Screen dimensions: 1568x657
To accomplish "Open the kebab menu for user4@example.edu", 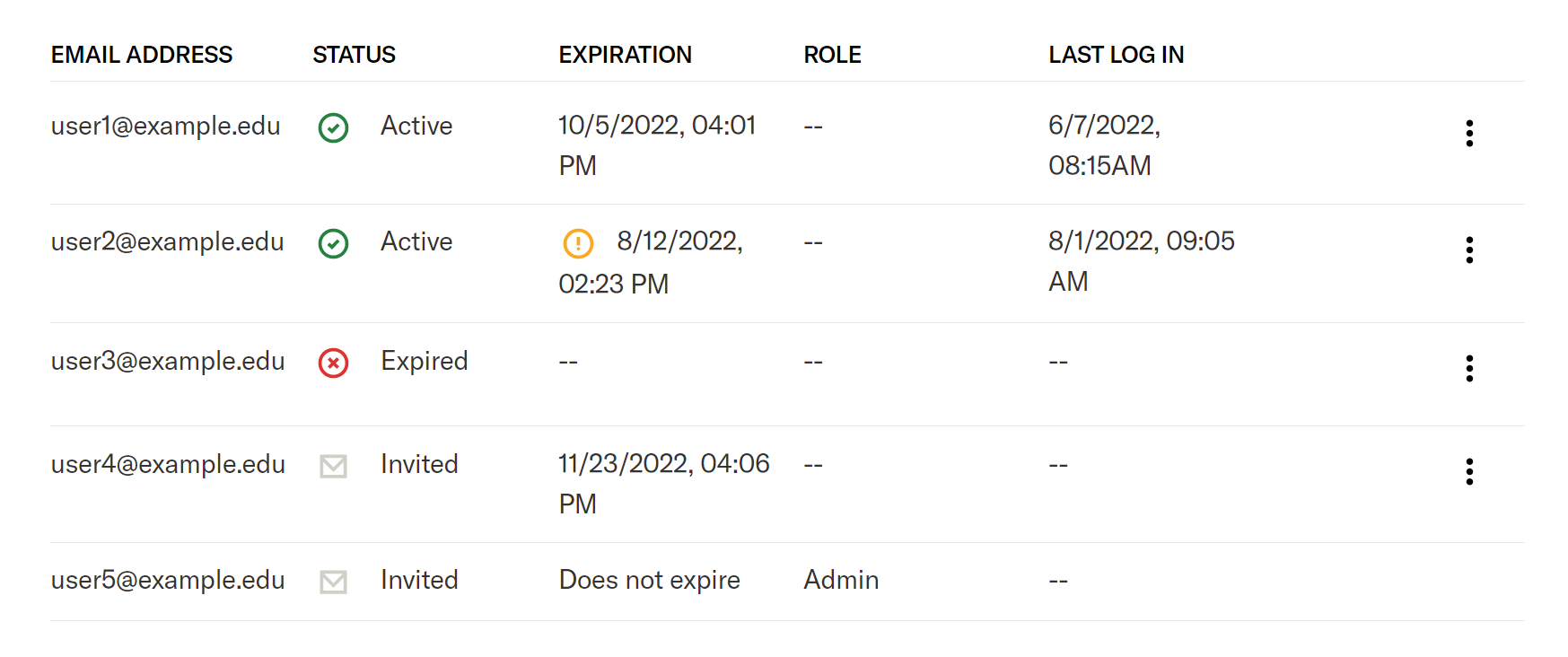I will 1469,471.
